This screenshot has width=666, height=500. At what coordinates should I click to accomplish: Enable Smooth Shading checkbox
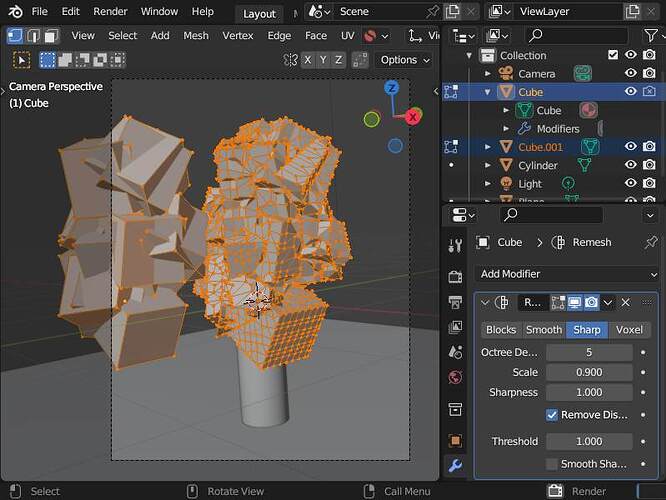[552, 464]
